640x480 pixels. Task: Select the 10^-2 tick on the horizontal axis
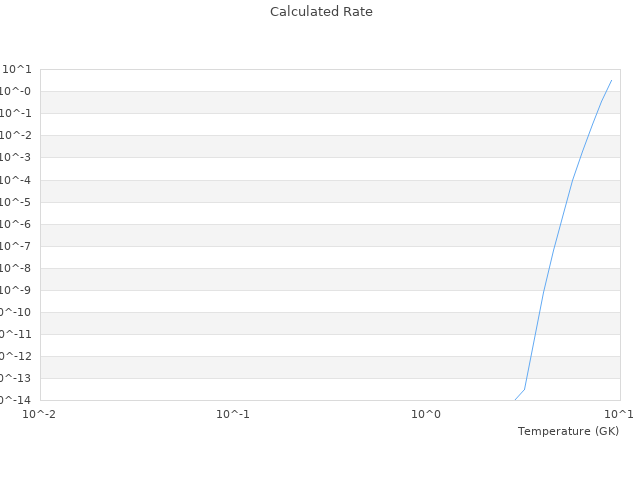click(x=40, y=414)
